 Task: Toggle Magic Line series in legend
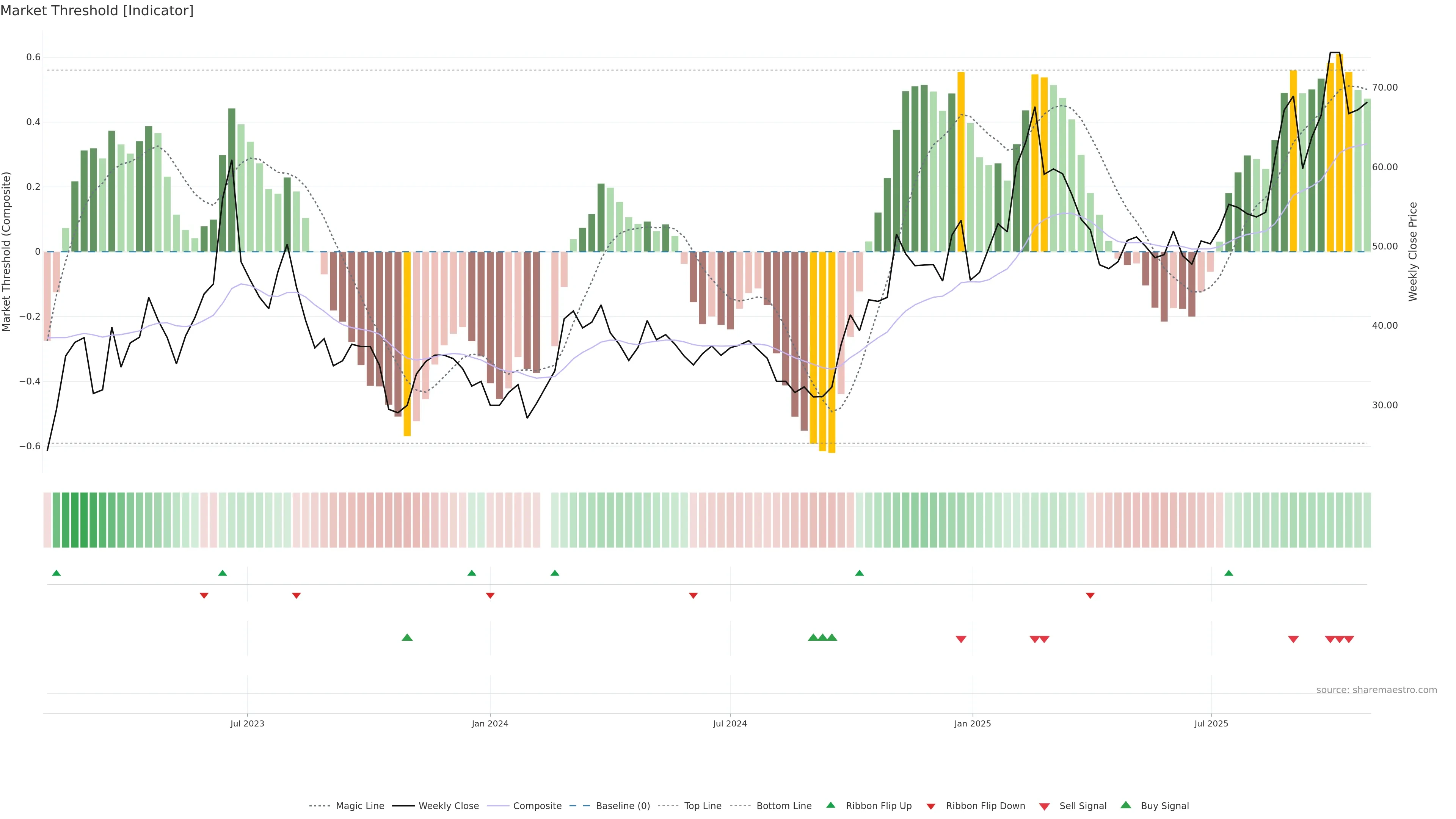pyautogui.click(x=359, y=806)
